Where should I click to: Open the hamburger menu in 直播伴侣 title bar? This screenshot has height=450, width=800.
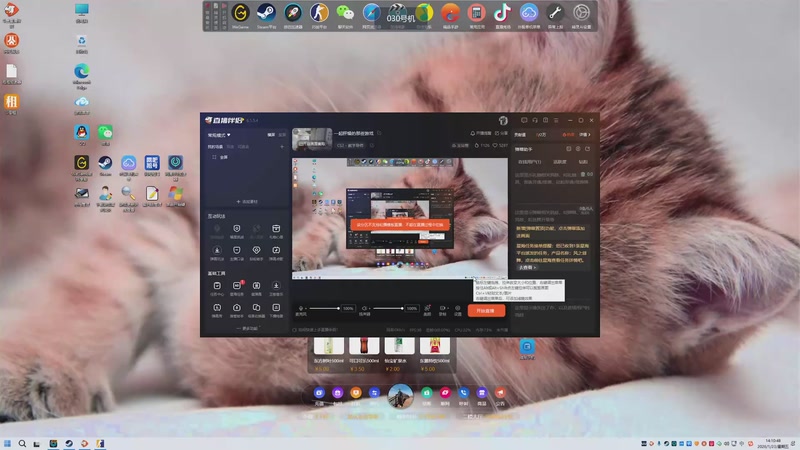pyautogui.click(x=556, y=120)
